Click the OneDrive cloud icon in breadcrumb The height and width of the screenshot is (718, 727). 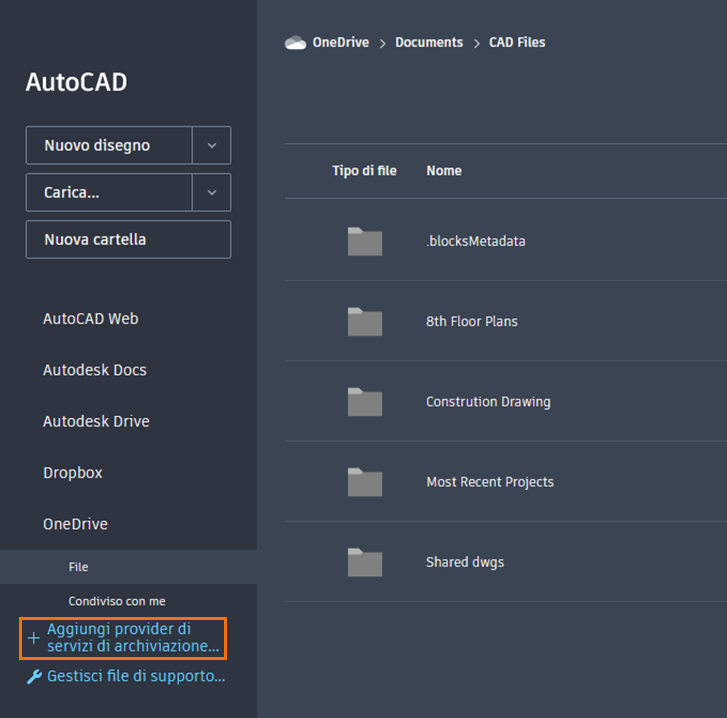(x=295, y=43)
